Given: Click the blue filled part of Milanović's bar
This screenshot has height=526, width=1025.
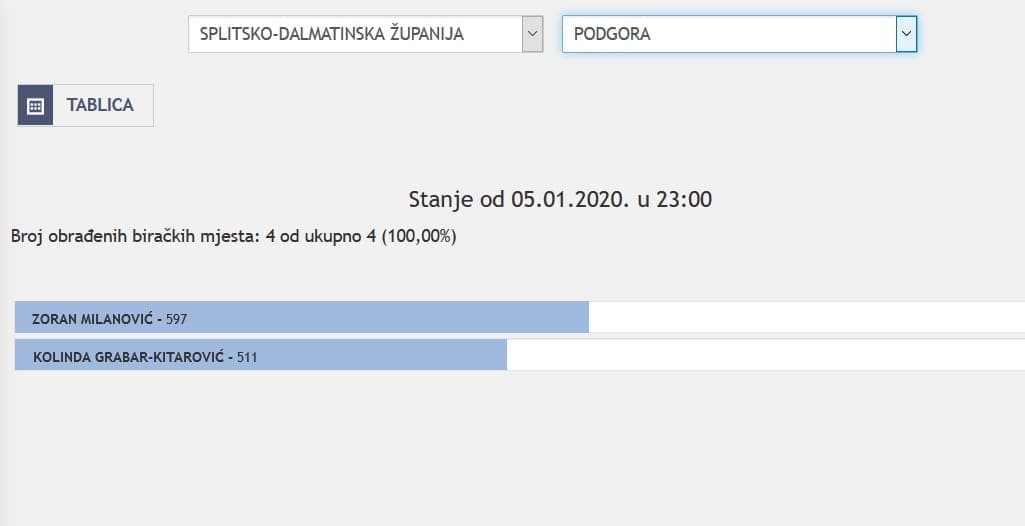Looking at the screenshot, I should (400, 318).
